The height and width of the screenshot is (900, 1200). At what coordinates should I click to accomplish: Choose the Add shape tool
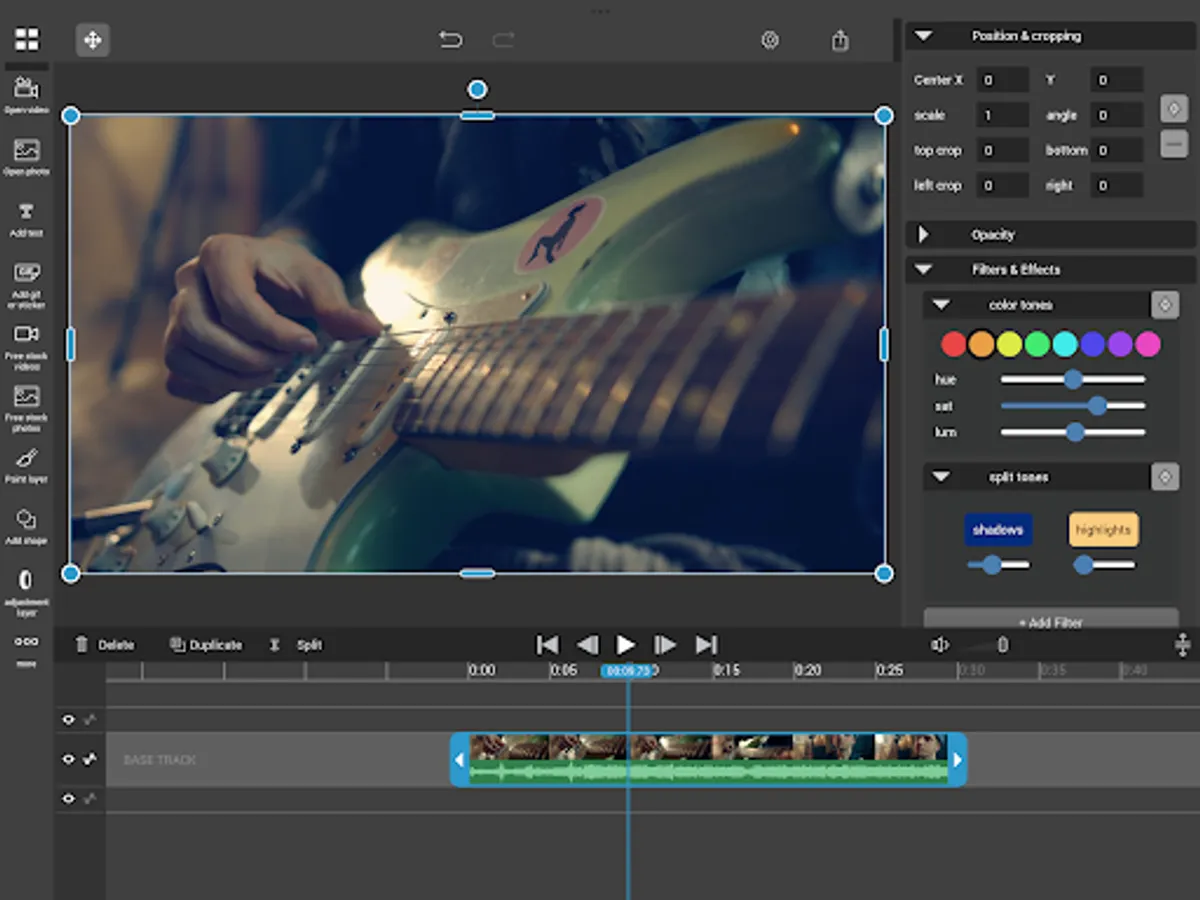click(26, 525)
